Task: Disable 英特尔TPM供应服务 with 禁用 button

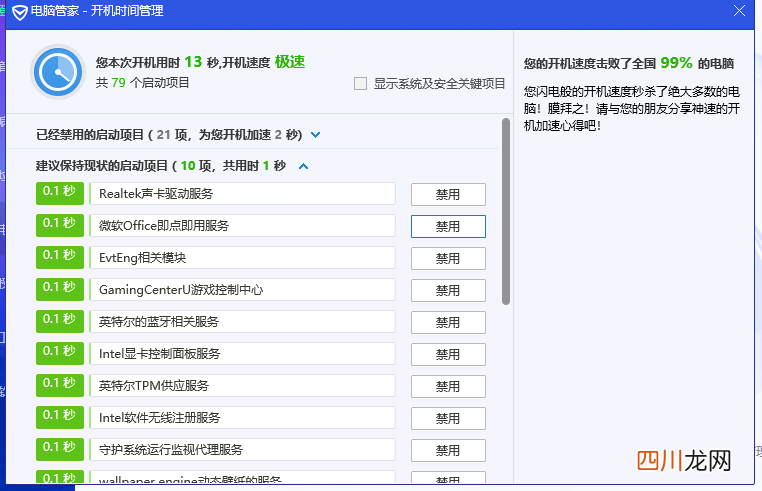Action: point(448,386)
